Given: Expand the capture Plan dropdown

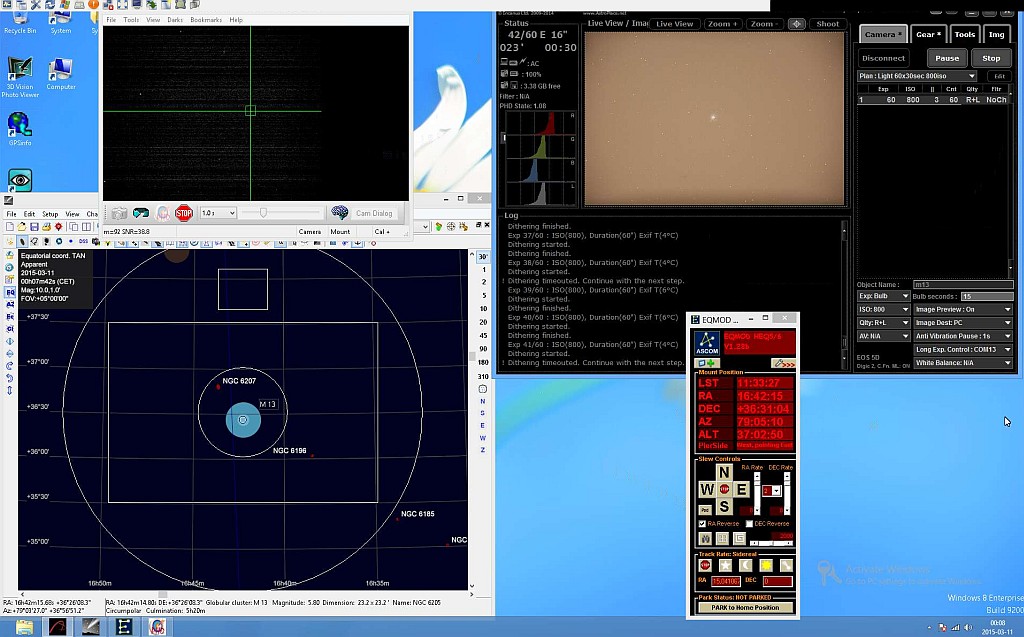Looking at the screenshot, I should 970,76.
